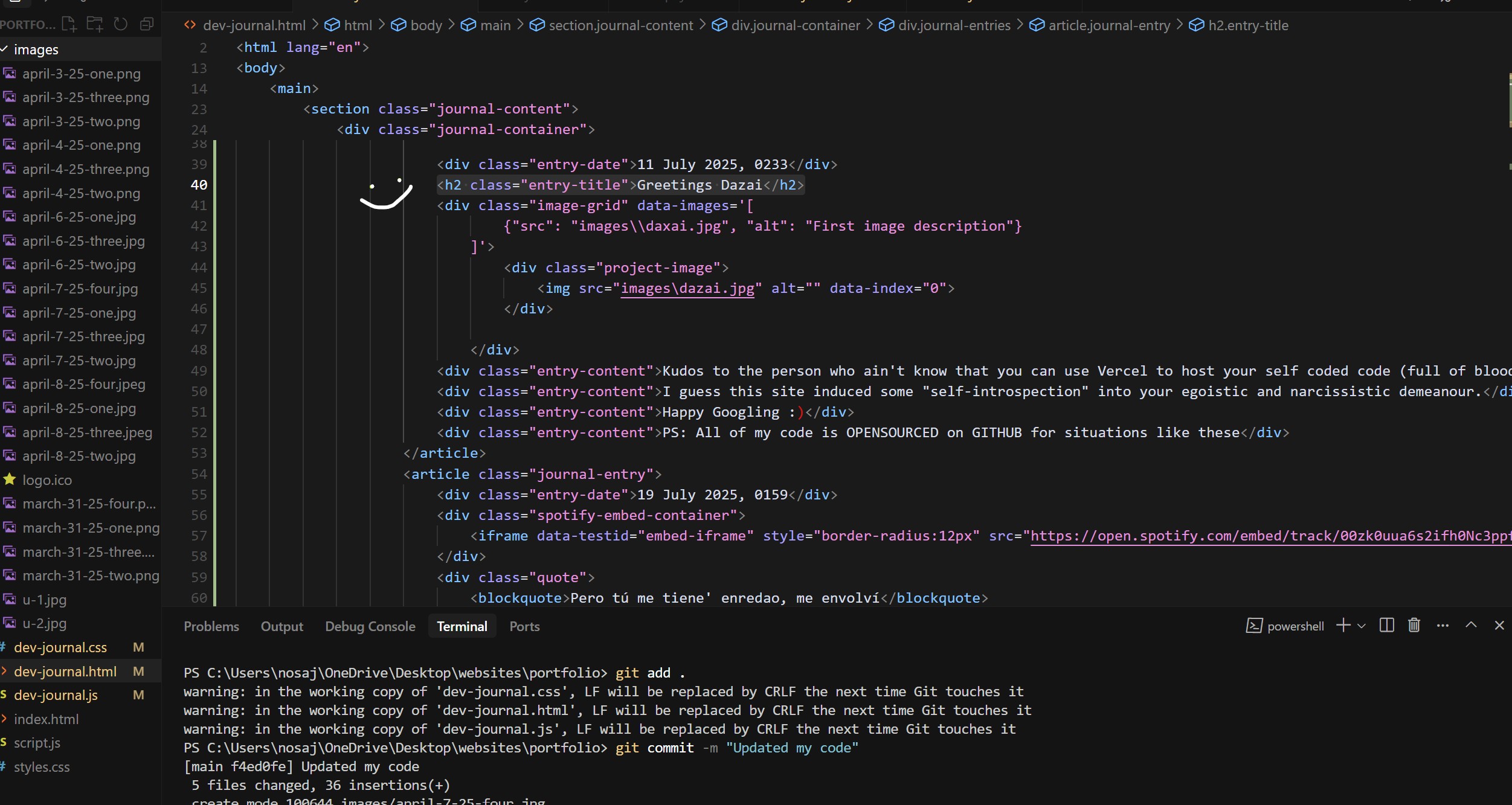The width and height of the screenshot is (1512, 805).
Task: Kill the terminal with trash icon
Action: pos(1414,626)
